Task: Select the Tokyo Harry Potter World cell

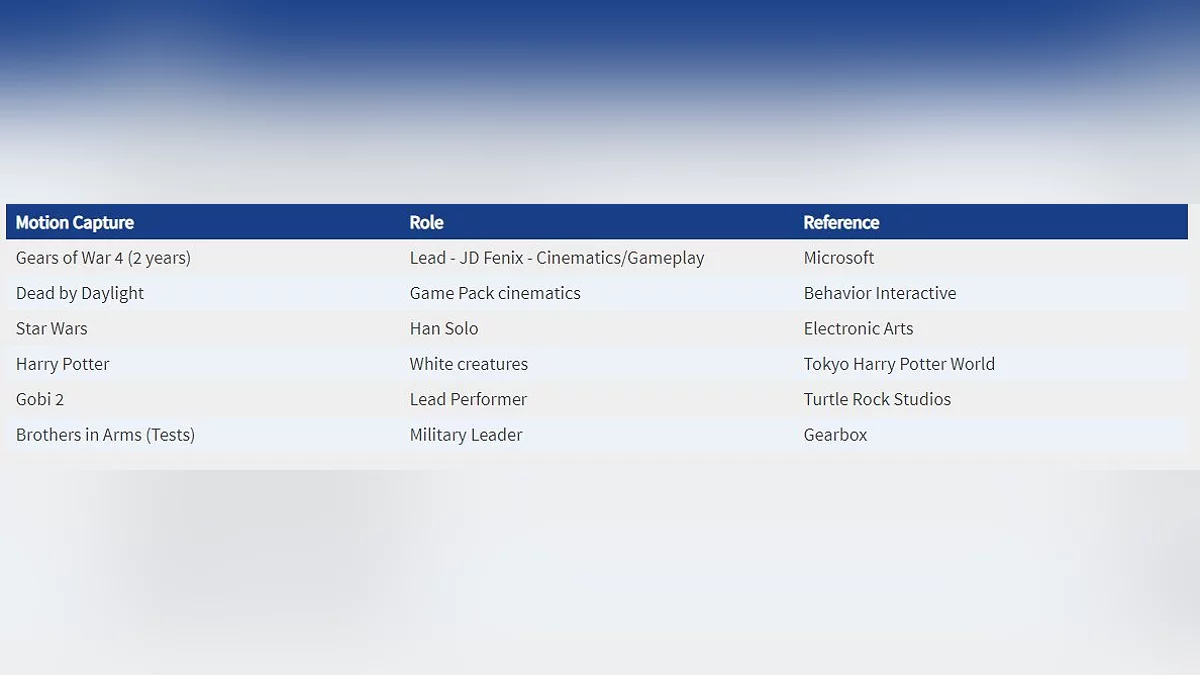Action: [991, 364]
